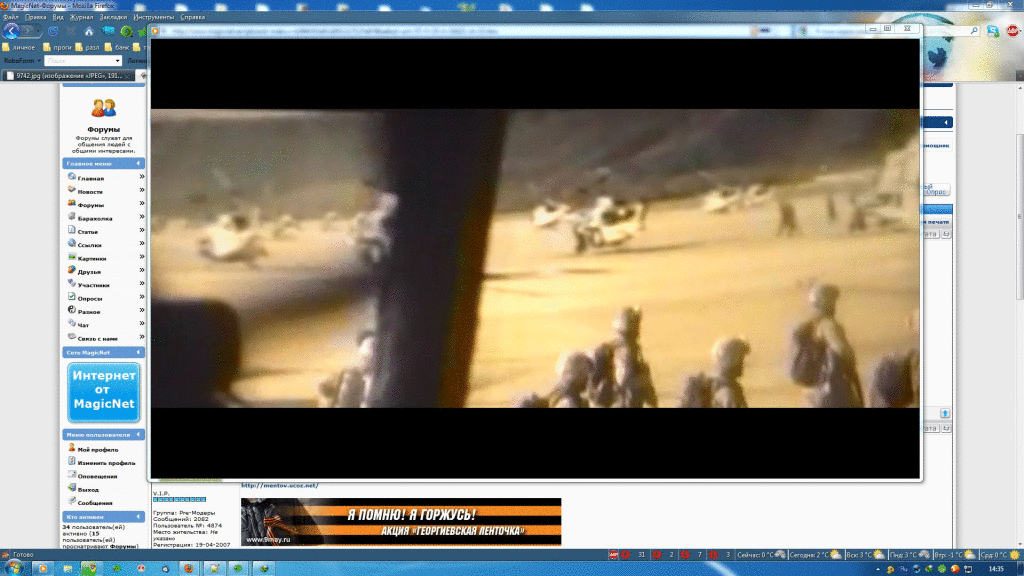The height and width of the screenshot is (576, 1024).
Task: Select the 9742.jpg browser tab
Action: click(69, 76)
